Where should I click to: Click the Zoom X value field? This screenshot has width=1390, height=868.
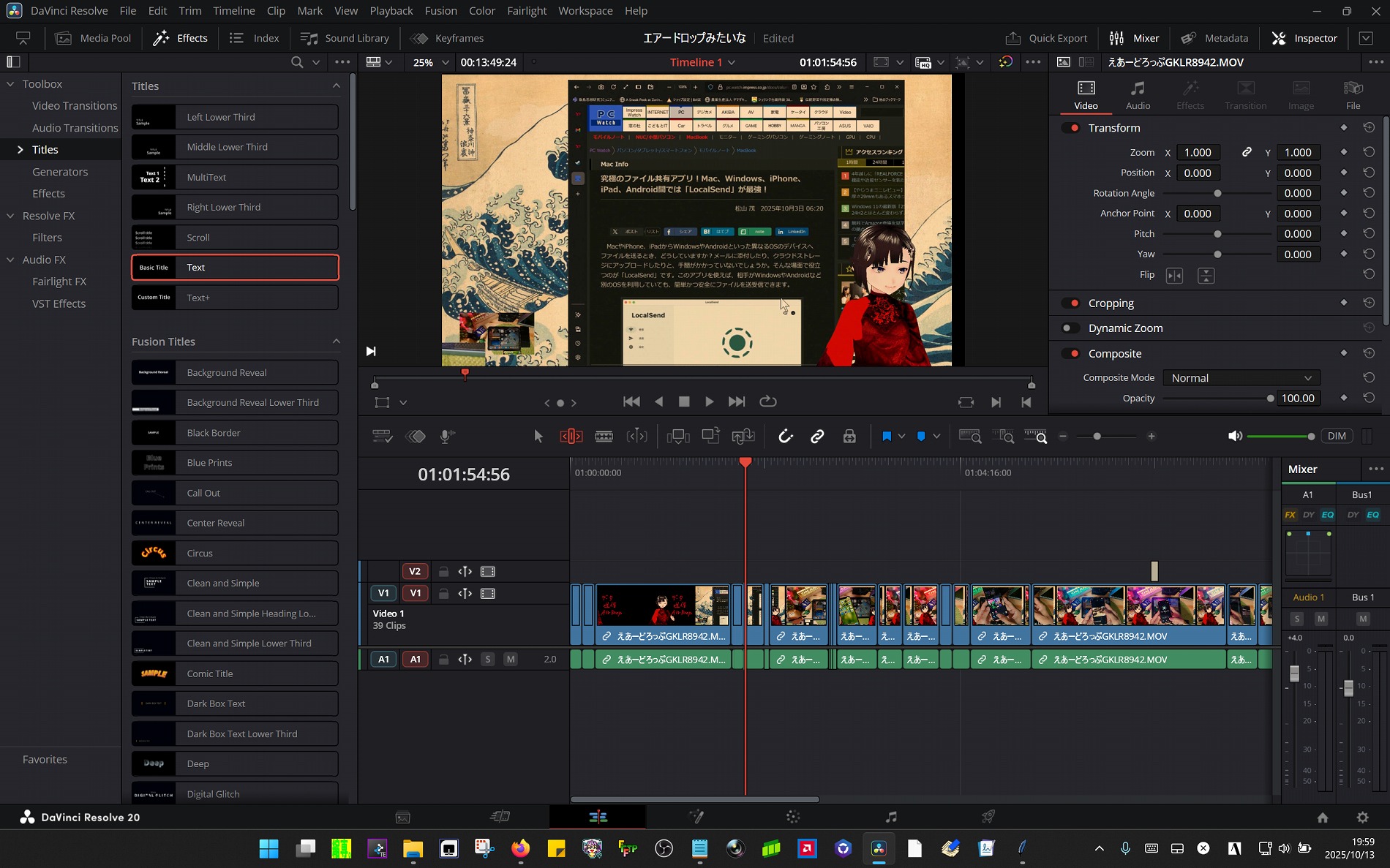1198,152
